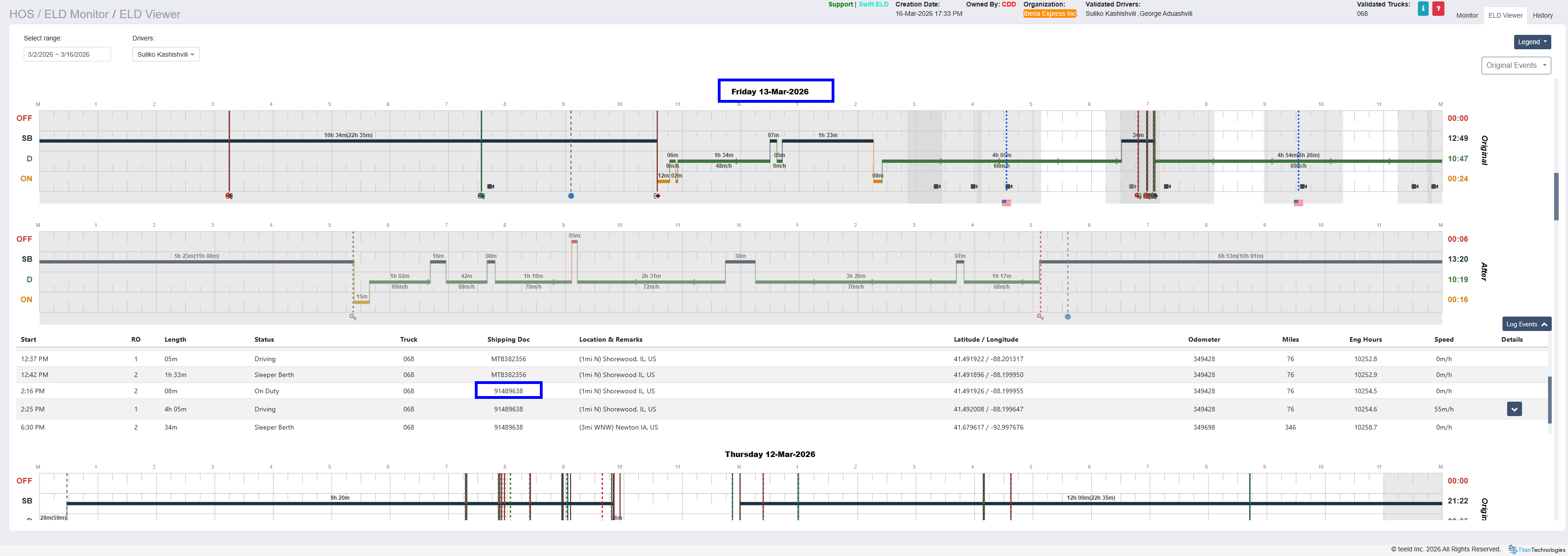Click the date range input field
The width and height of the screenshot is (1568, 556).
(x=67, y=54)
